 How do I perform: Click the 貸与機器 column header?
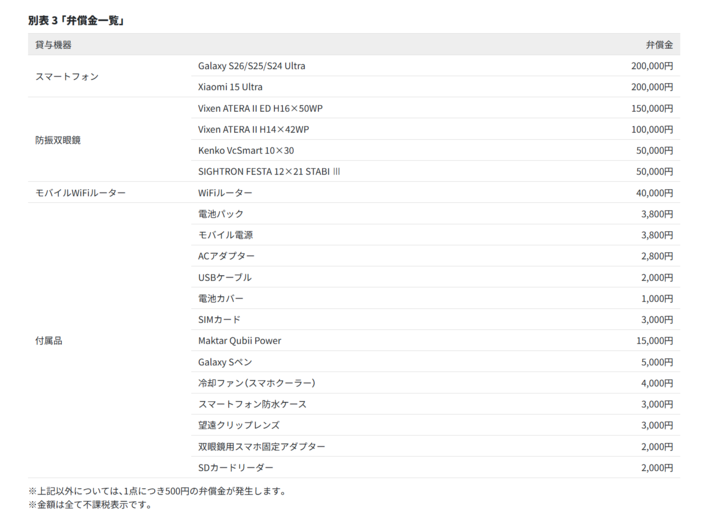coord(53,45)
